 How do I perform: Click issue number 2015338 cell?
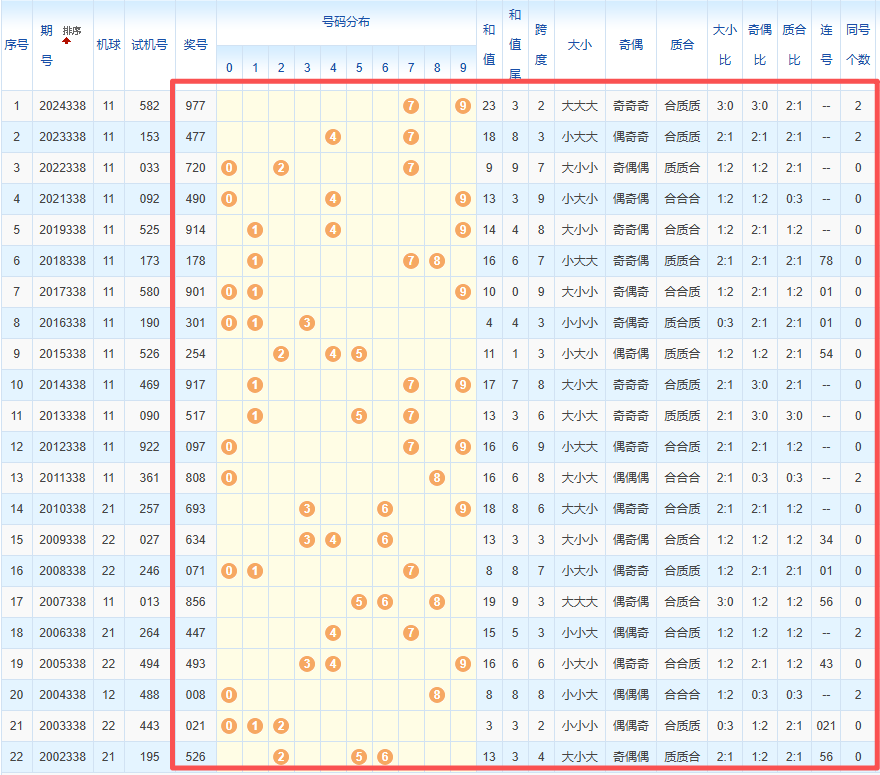(62, 353)
